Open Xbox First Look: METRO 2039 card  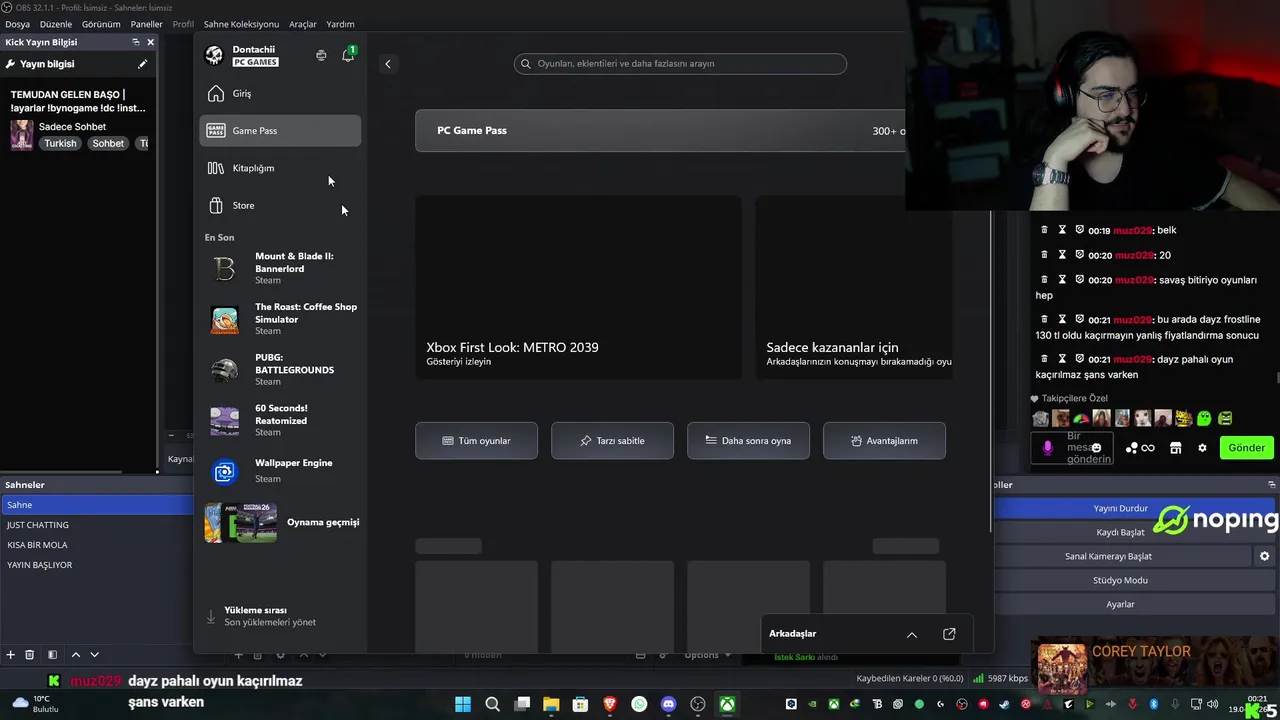coord(578,288)
